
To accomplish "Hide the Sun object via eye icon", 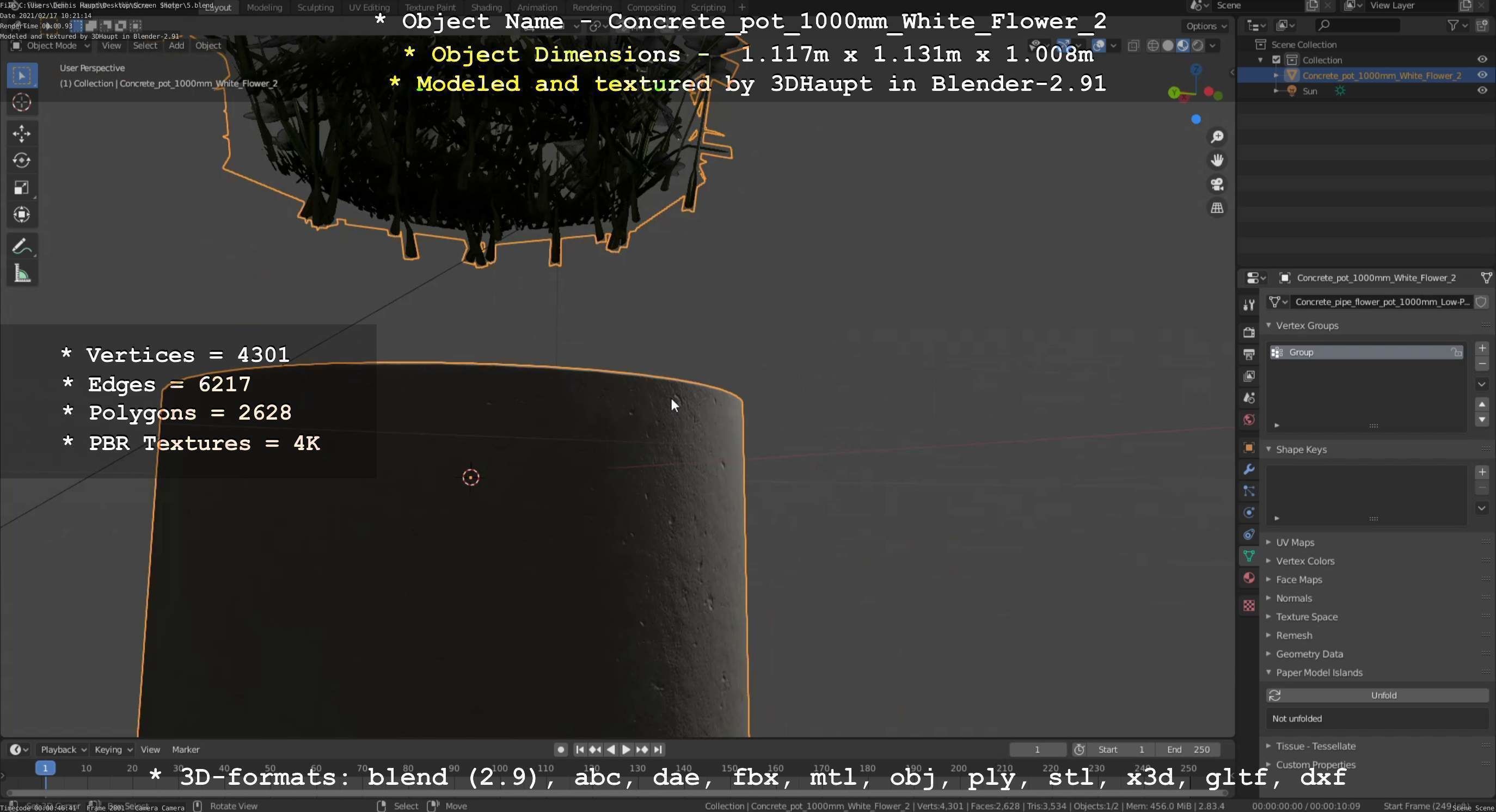I will 1482,90.
